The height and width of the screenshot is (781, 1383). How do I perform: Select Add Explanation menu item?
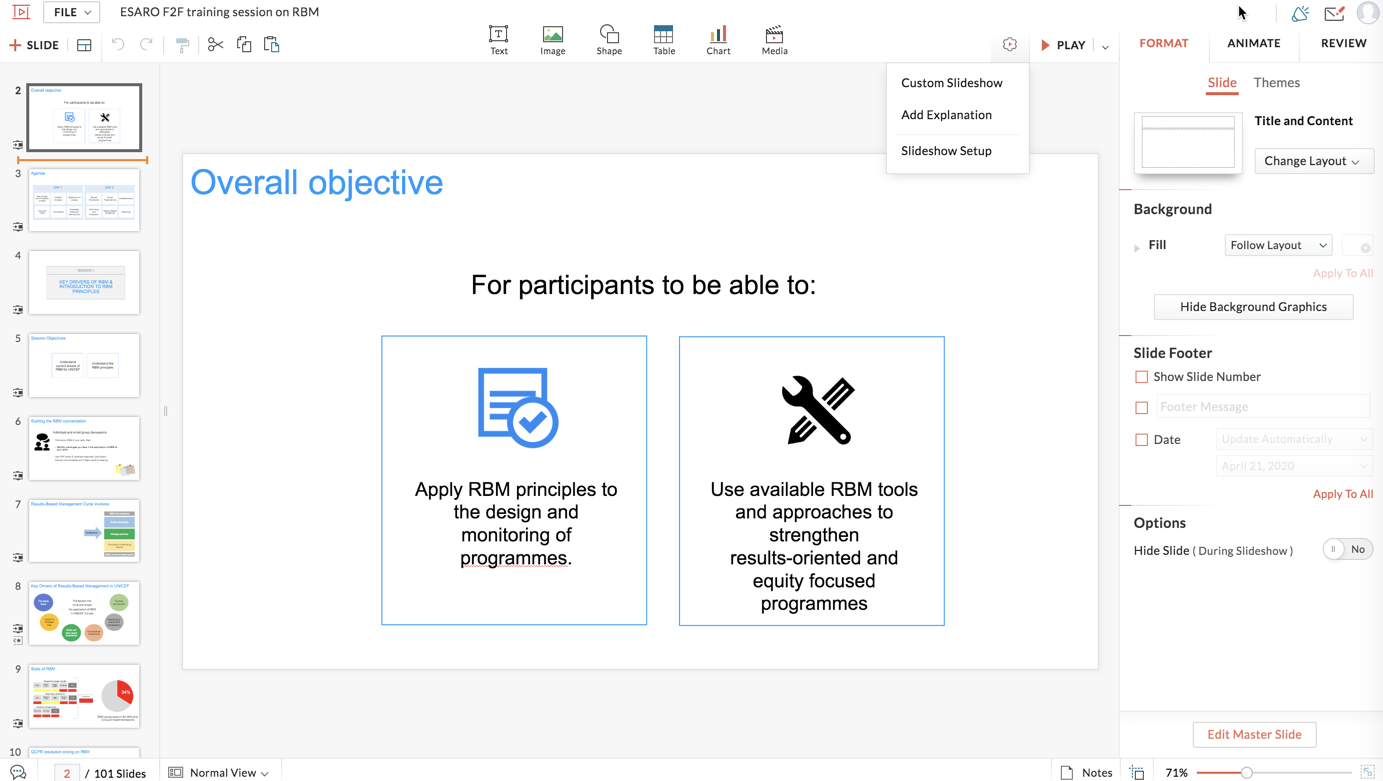946,115
